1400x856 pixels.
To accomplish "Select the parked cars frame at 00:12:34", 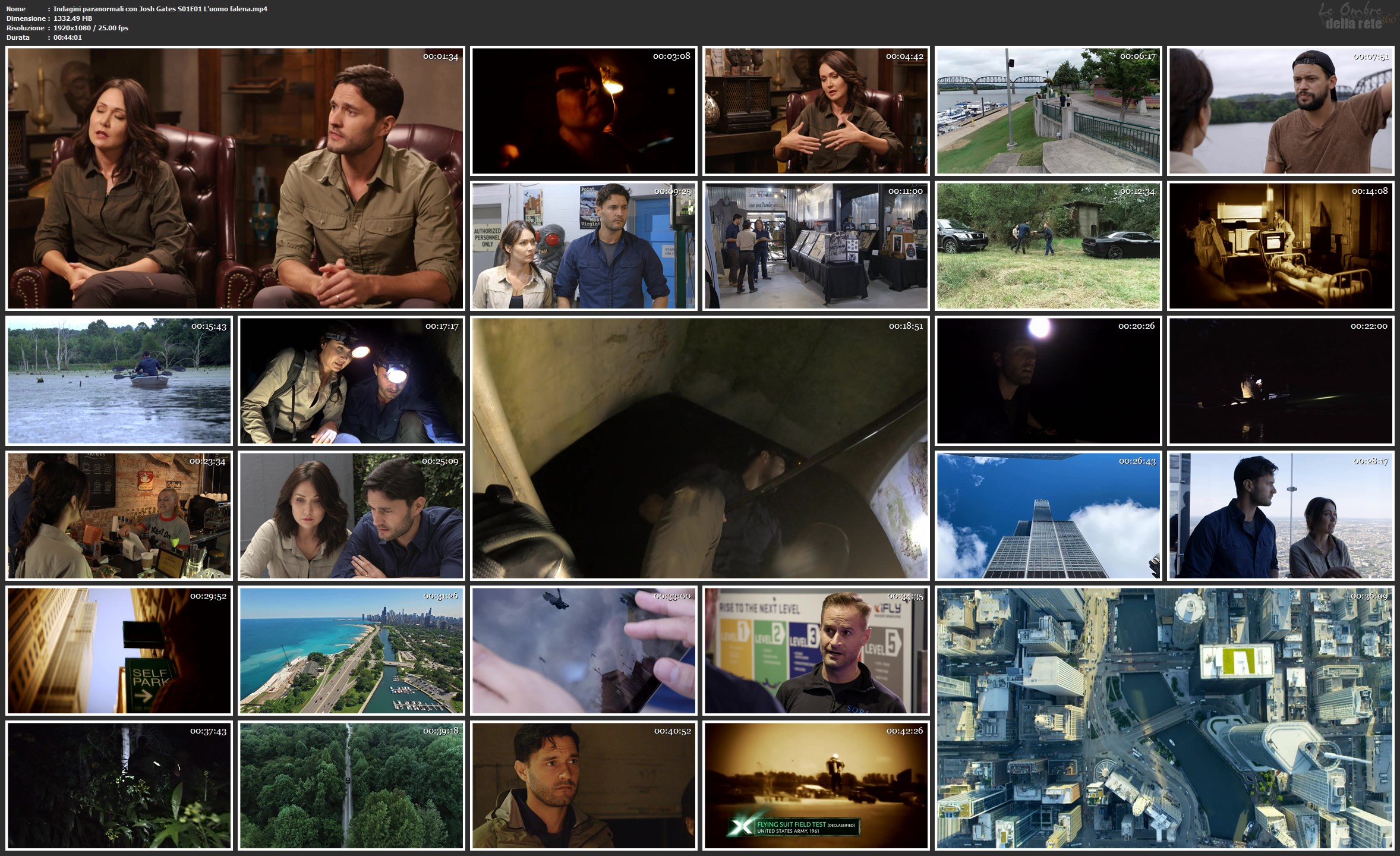I will click(1048, 246).
